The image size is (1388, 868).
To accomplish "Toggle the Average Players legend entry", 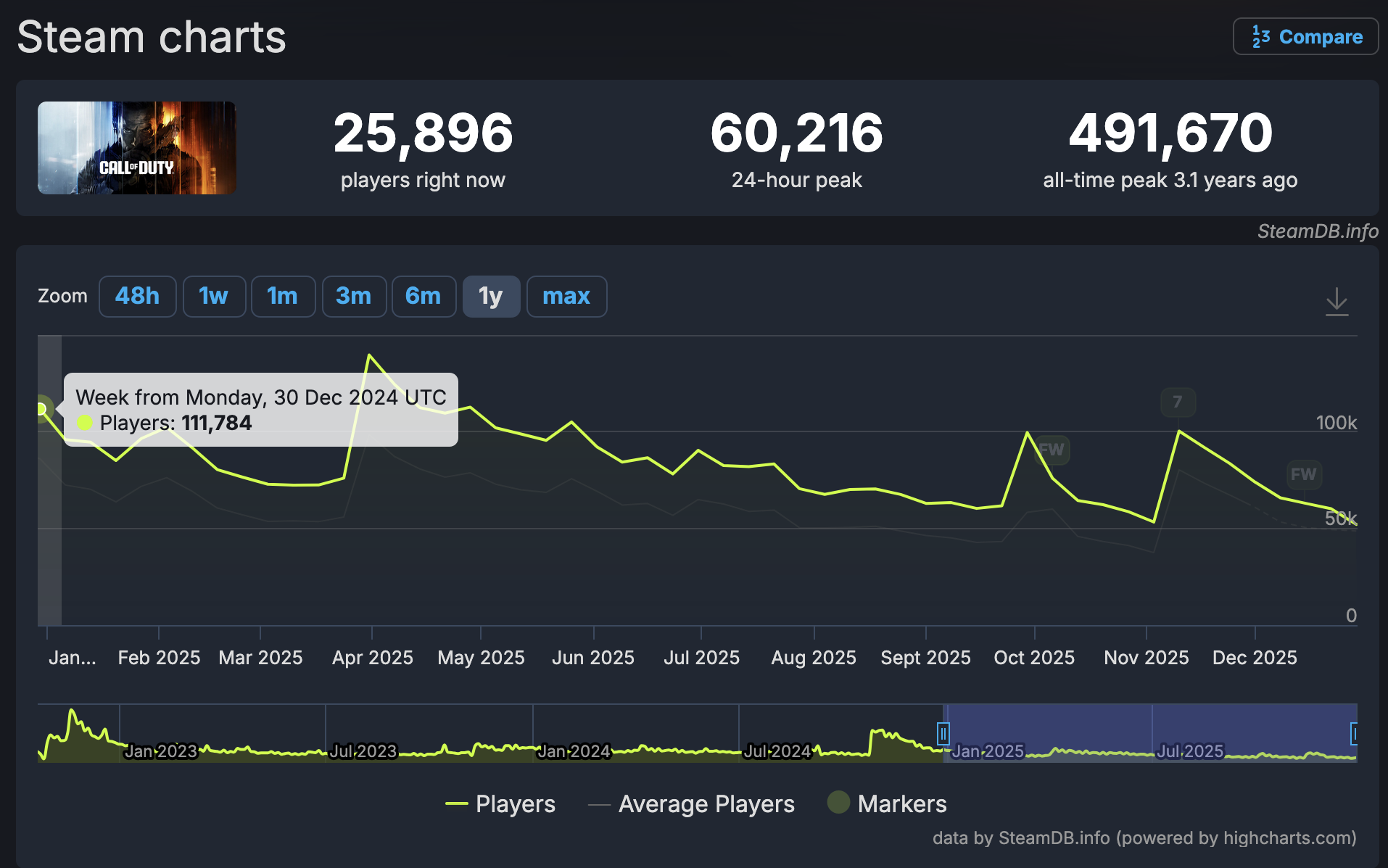I will point(691,803).
